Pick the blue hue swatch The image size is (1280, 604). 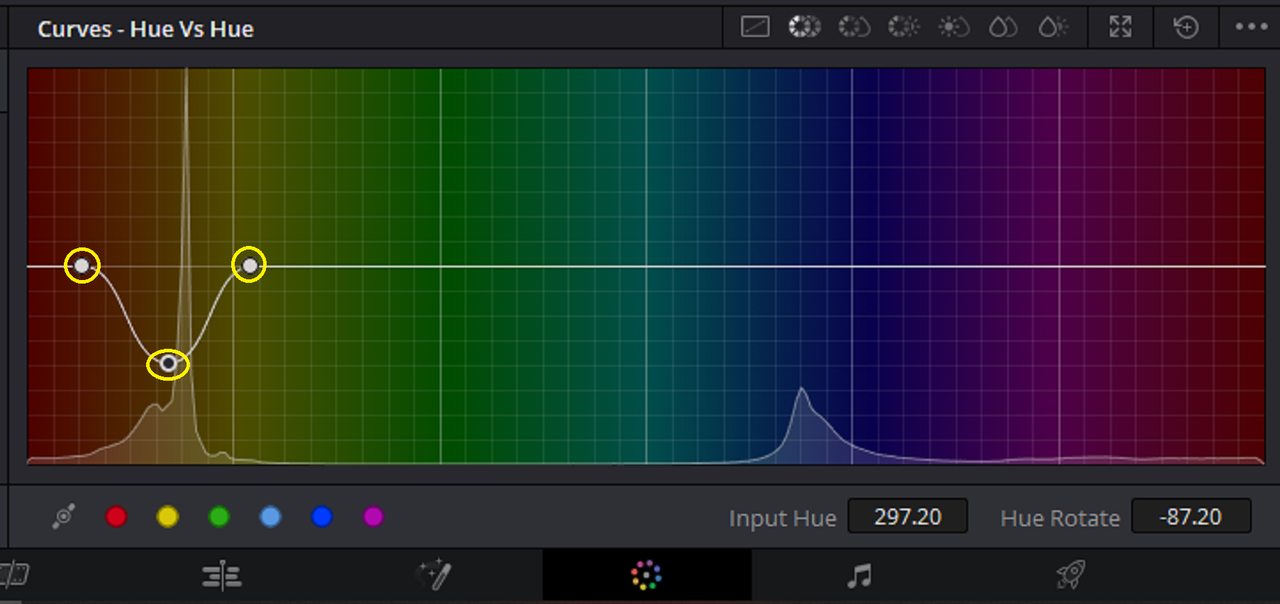pos(321,517)
